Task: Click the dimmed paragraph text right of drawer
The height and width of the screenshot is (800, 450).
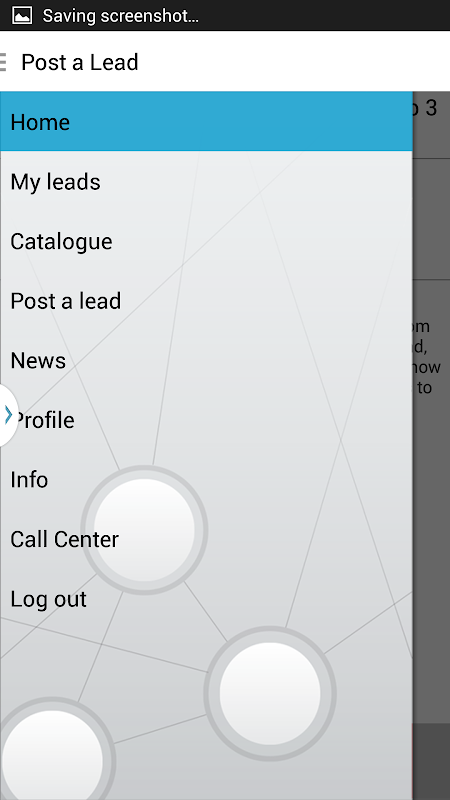Action: (x=428, y=357)
